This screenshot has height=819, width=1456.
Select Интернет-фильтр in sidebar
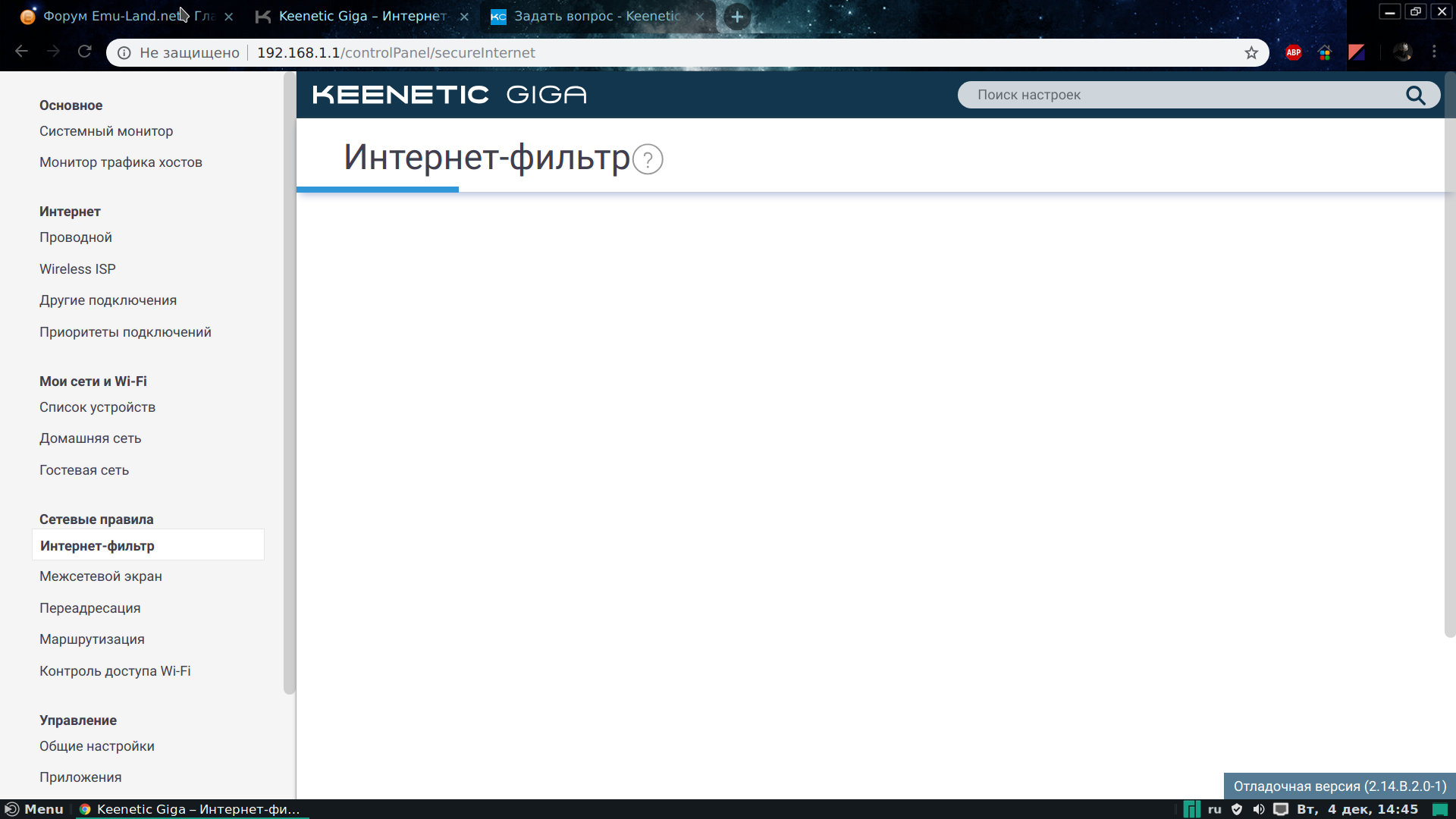[x=148, y=545]
